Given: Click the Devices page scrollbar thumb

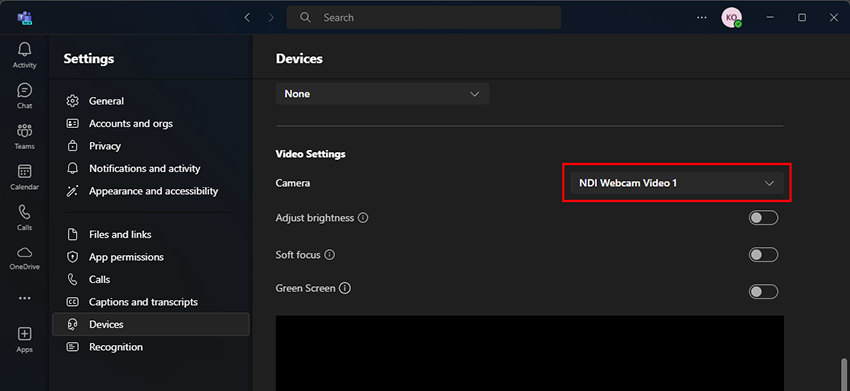Looking at the screenshot, I should [843, 374].
